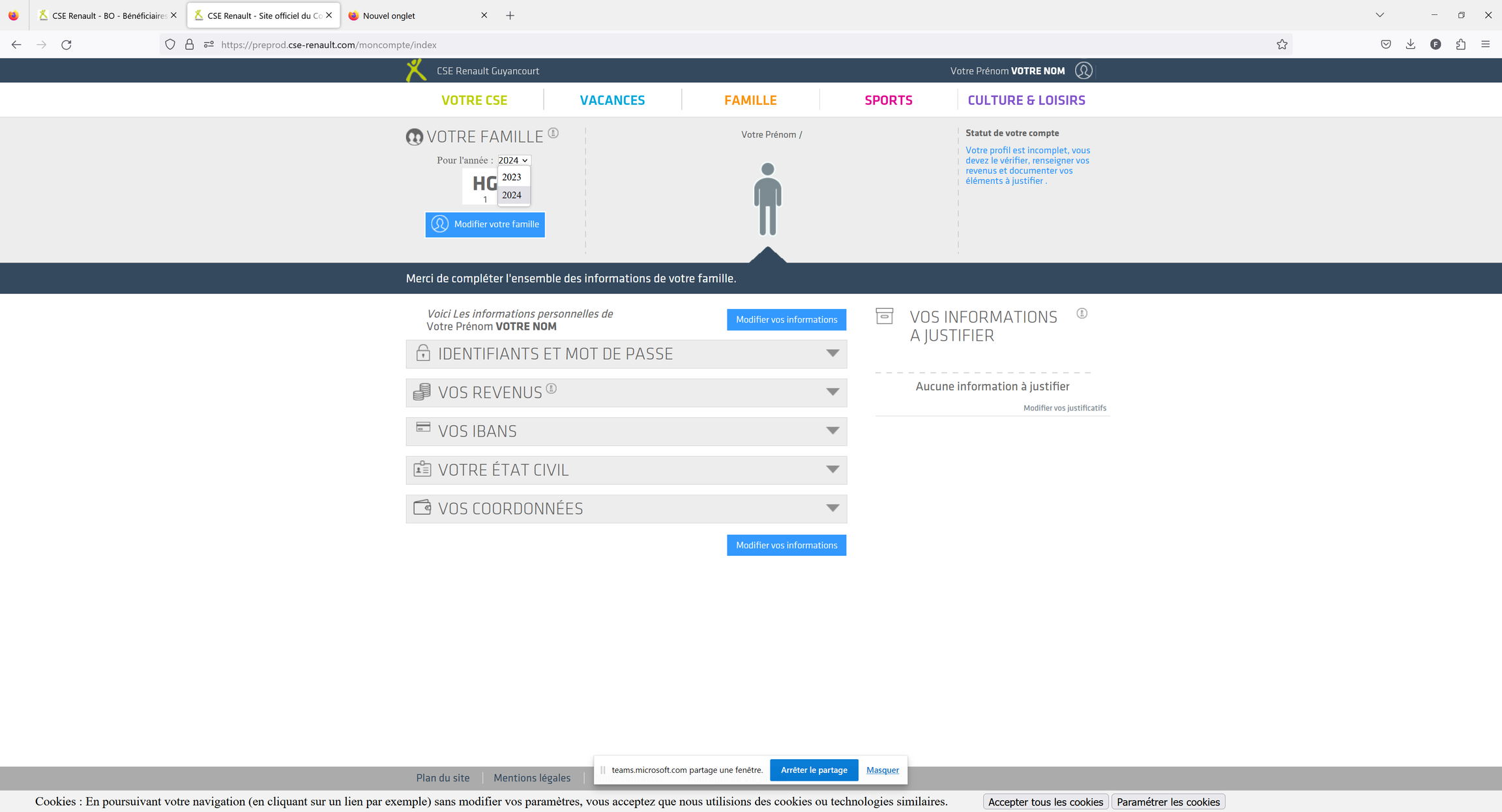1502x812 pixels.
Task: Open a new tab with the plus icon
Action: [510, 16]
